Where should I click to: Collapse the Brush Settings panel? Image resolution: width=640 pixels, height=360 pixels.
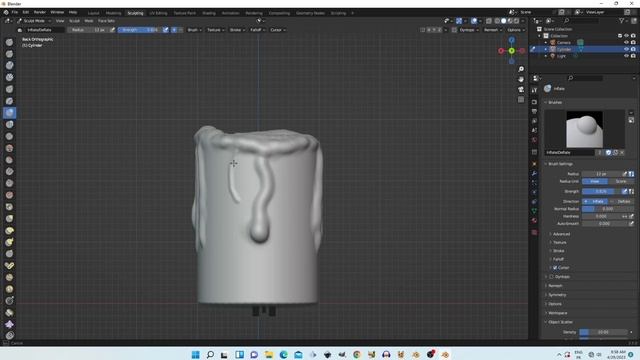(x=559, y=164)
